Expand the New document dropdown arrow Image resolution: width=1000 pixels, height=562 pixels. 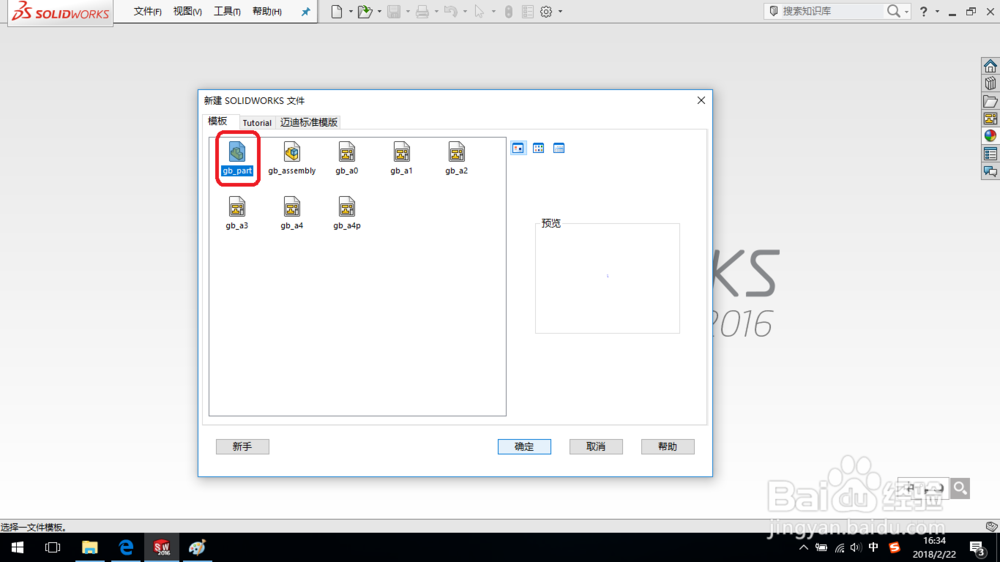coord(351,11)
